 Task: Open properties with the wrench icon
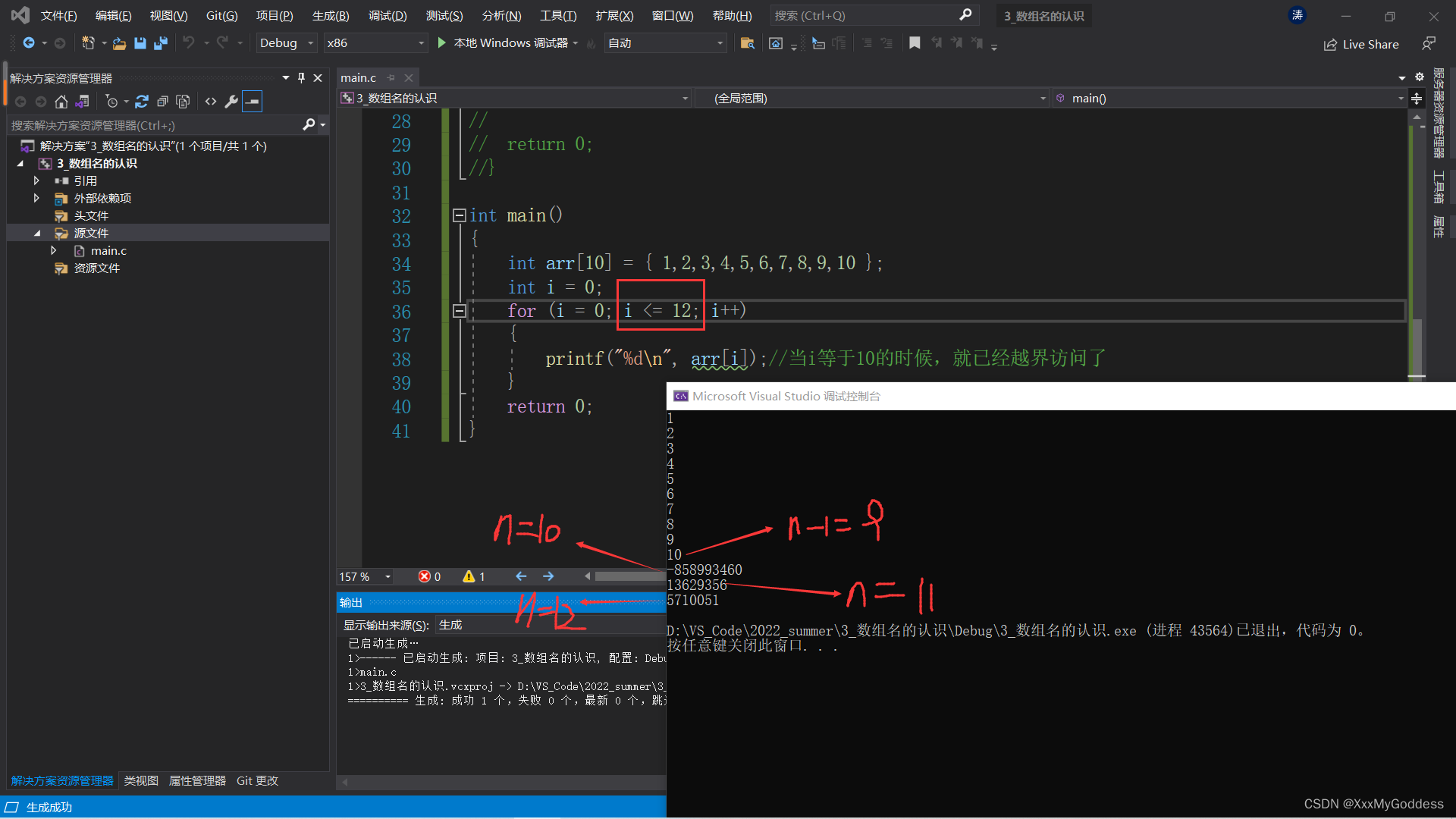[x=231, y=102]
